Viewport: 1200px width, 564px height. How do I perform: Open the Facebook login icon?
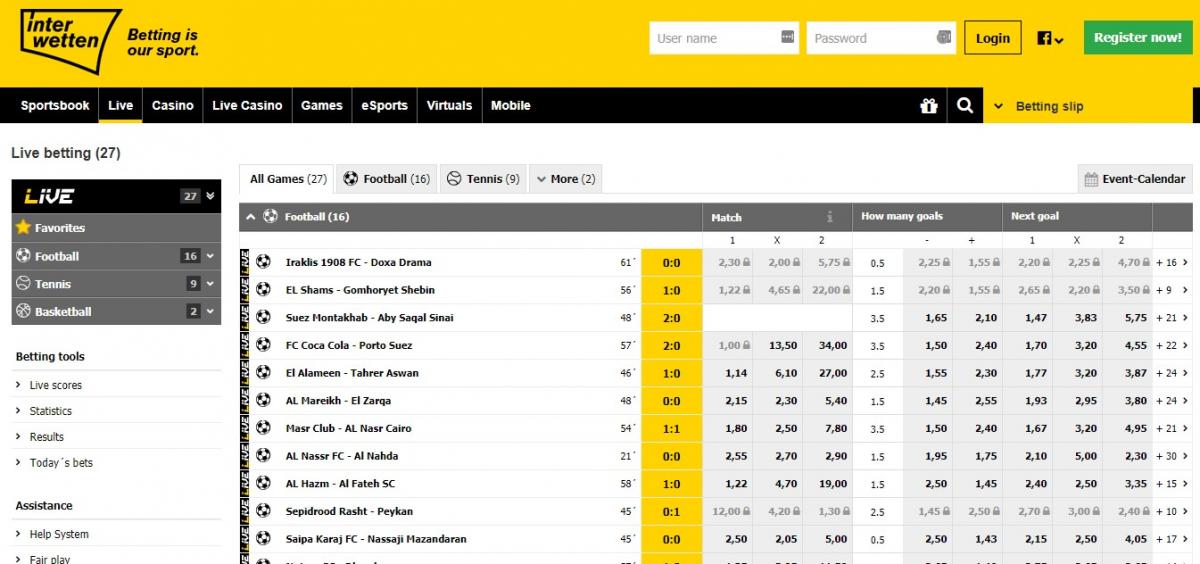[1050, 38]
